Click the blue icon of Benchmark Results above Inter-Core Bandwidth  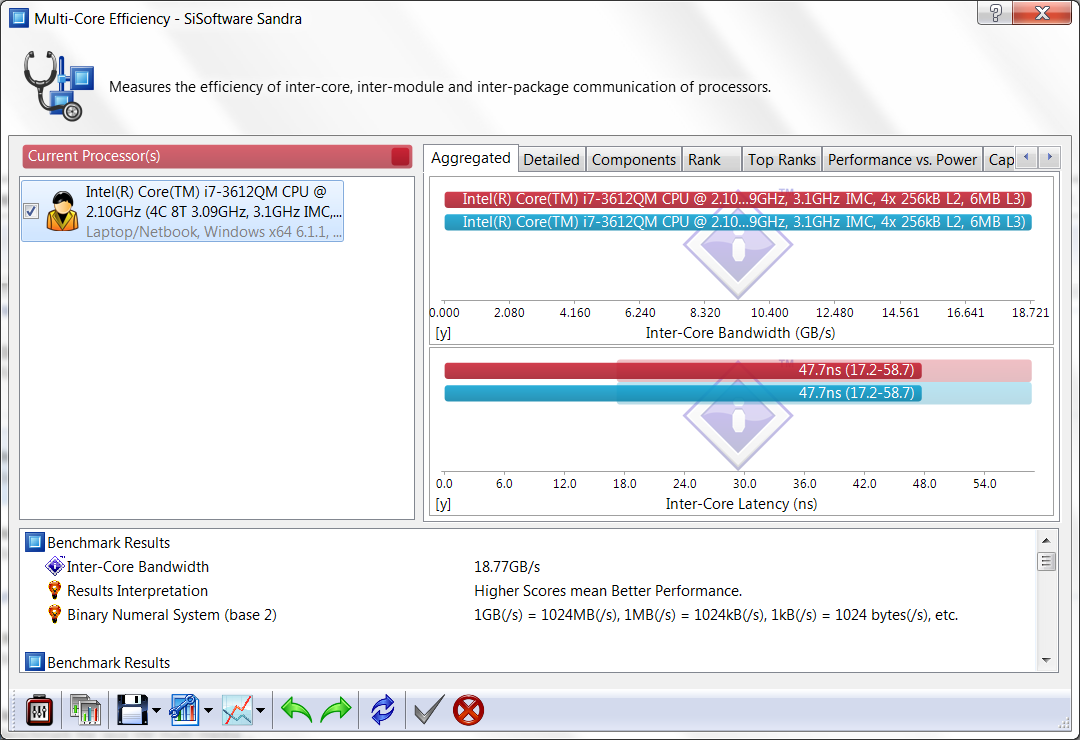click(x=34, y=542)
